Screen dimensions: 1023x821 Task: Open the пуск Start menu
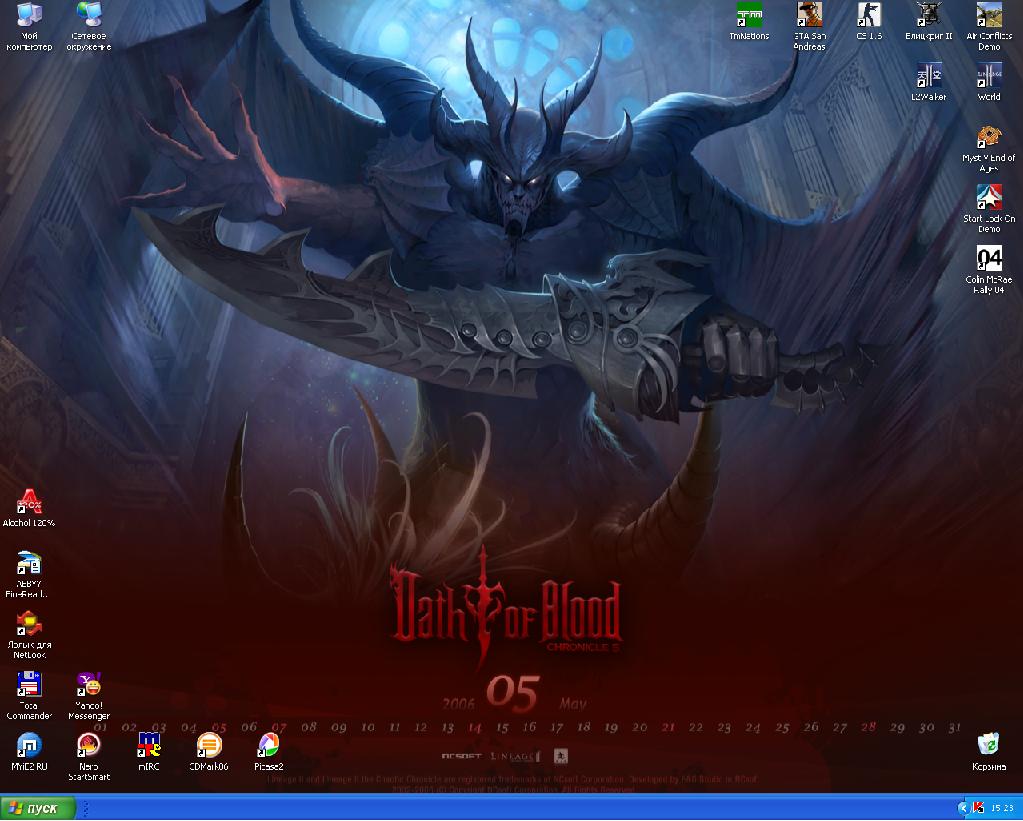[37, 808]
